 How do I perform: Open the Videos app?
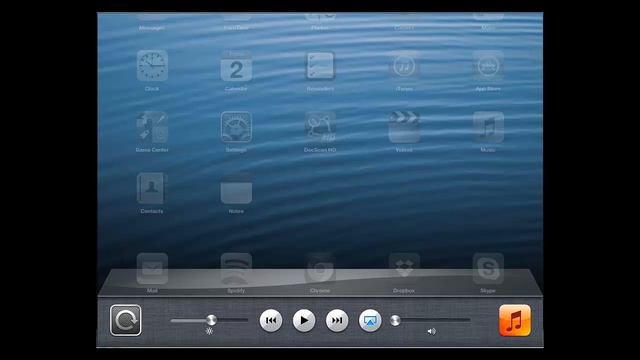click(404, 127)
